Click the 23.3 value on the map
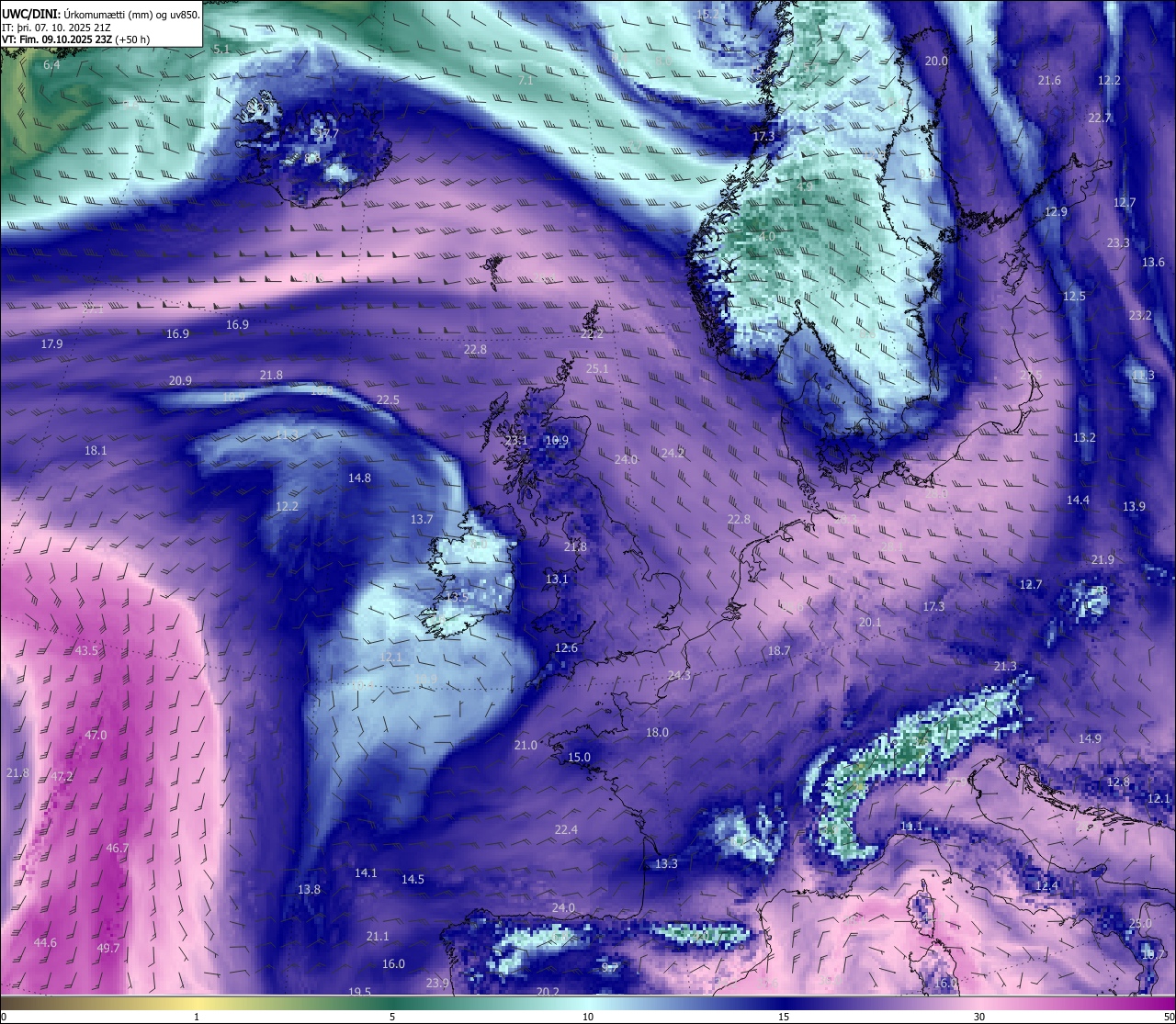The image size is (1176, 1024). tap(1118, 243)
